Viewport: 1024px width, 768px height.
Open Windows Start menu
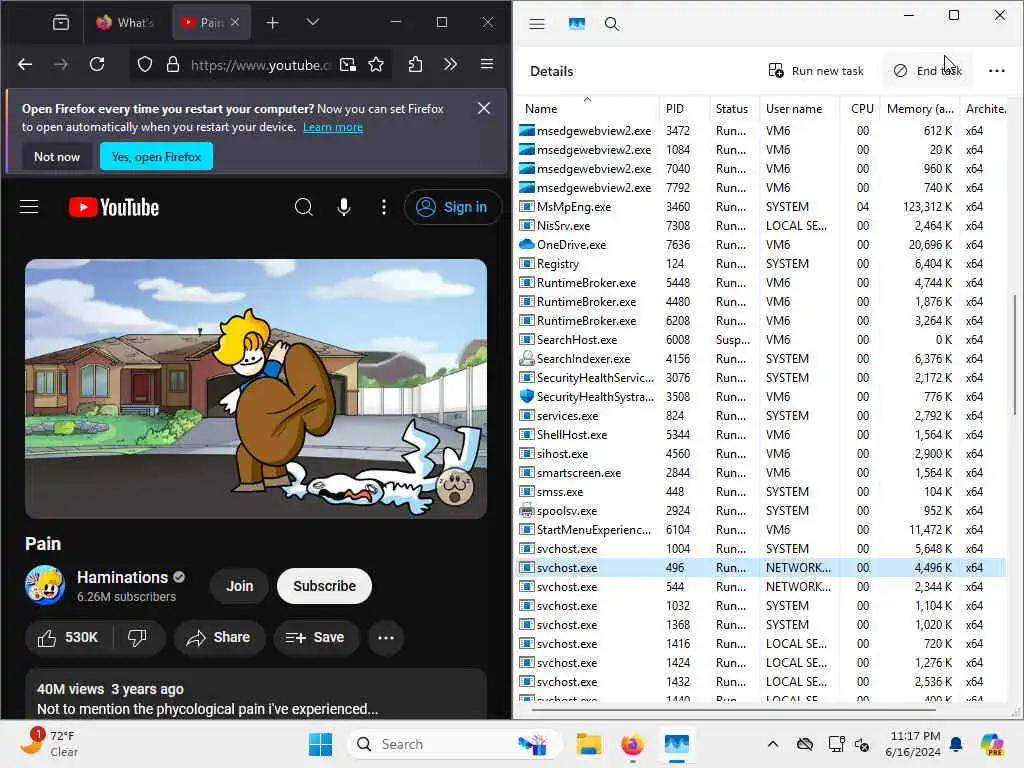pyautogui.click(x=320, y=744)
